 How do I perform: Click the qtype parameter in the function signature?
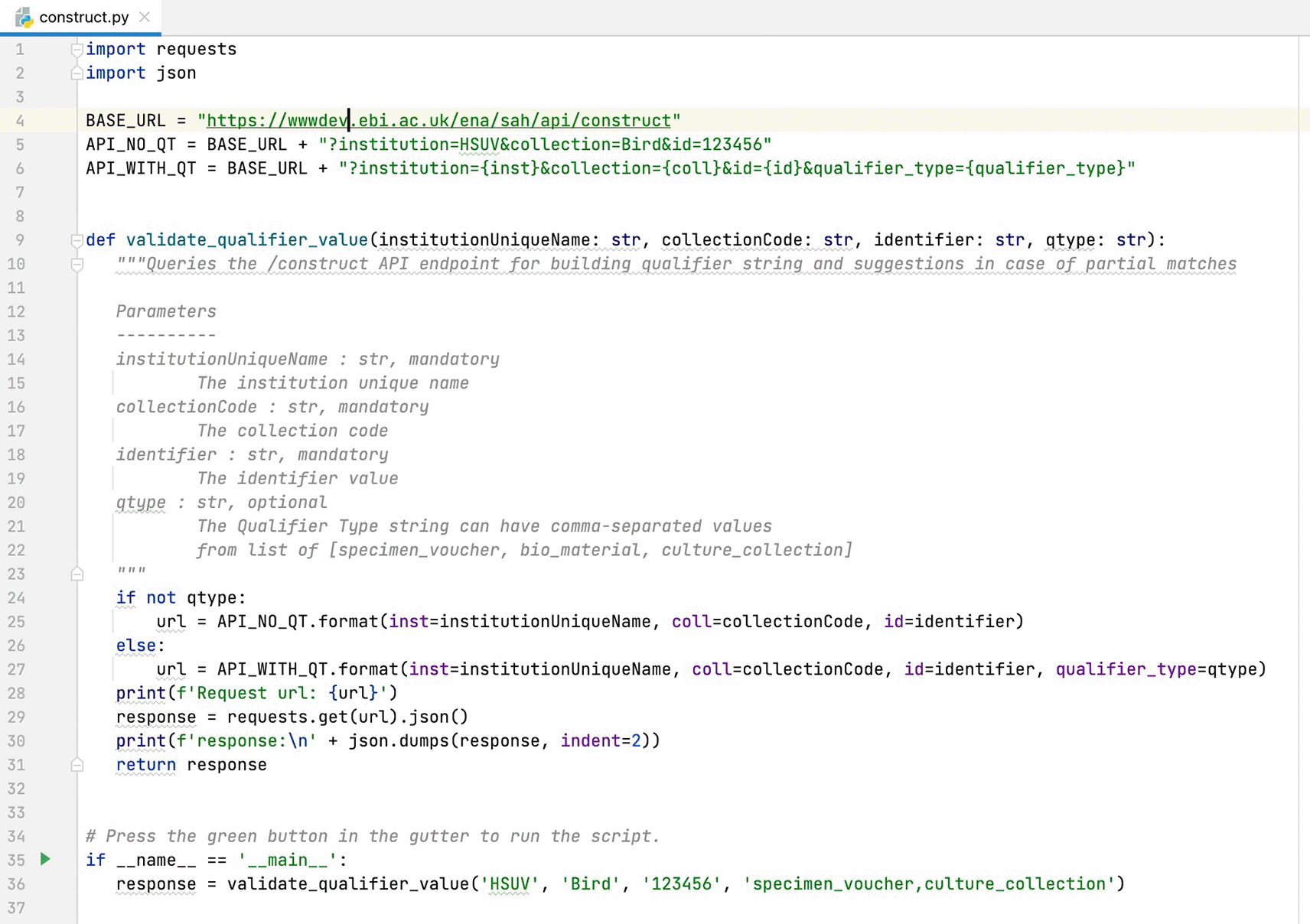click(1070, 239)
